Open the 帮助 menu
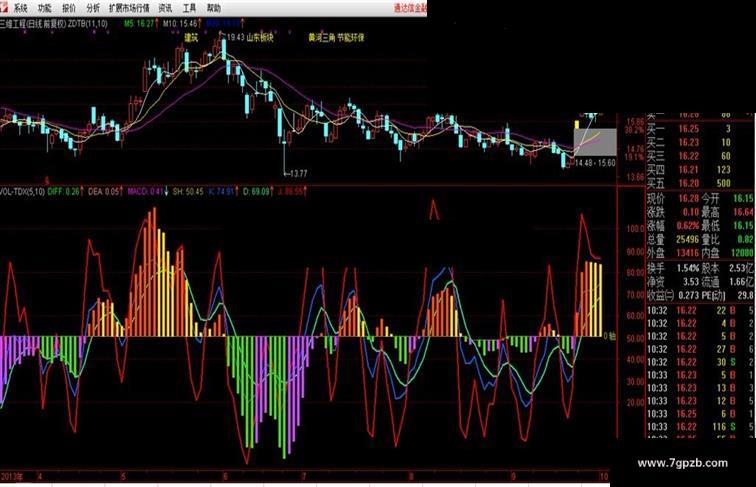Screen dimensions: 756x487 point(214,8)
